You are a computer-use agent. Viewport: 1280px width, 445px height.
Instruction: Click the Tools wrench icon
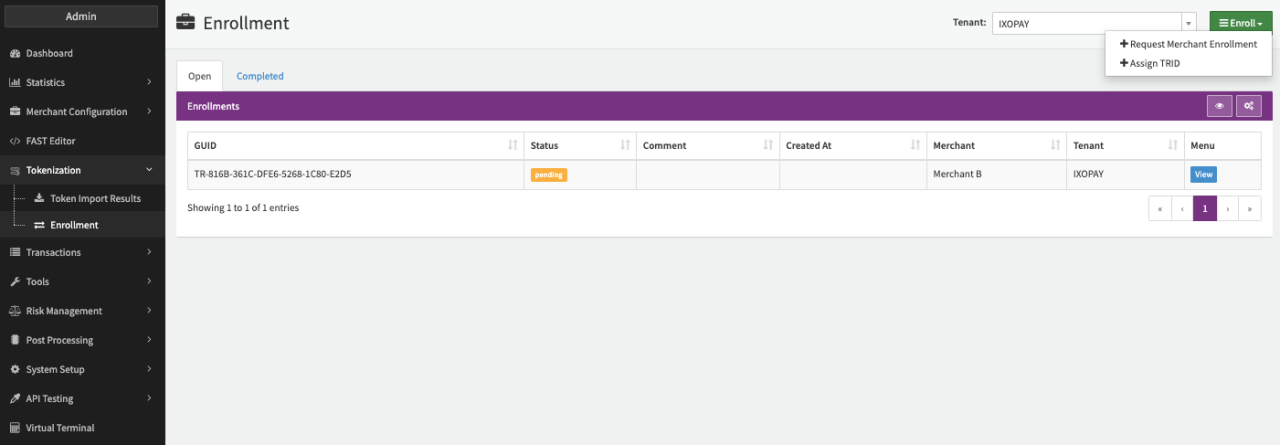15,282
